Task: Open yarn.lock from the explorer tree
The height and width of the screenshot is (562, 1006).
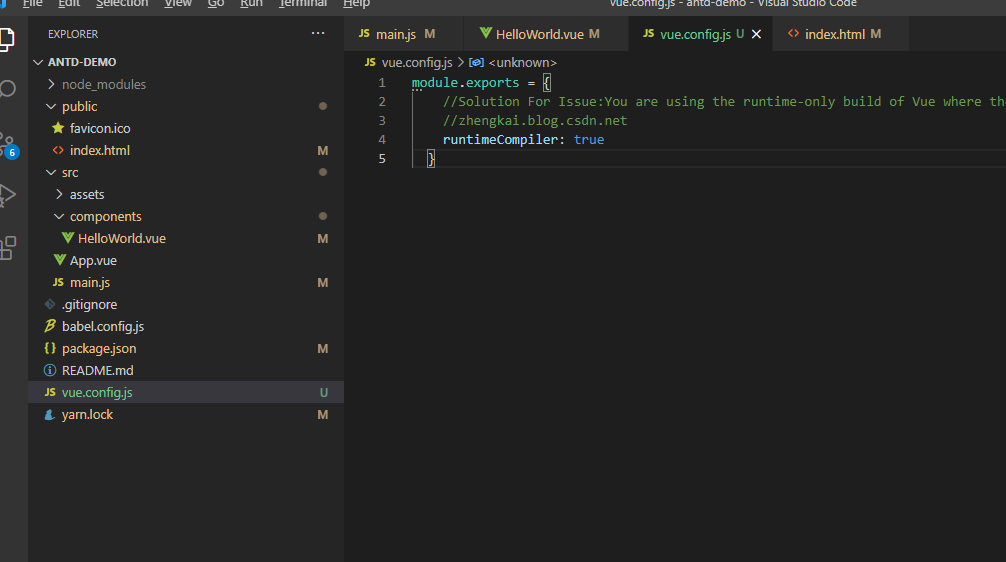Action: [87, 414]
